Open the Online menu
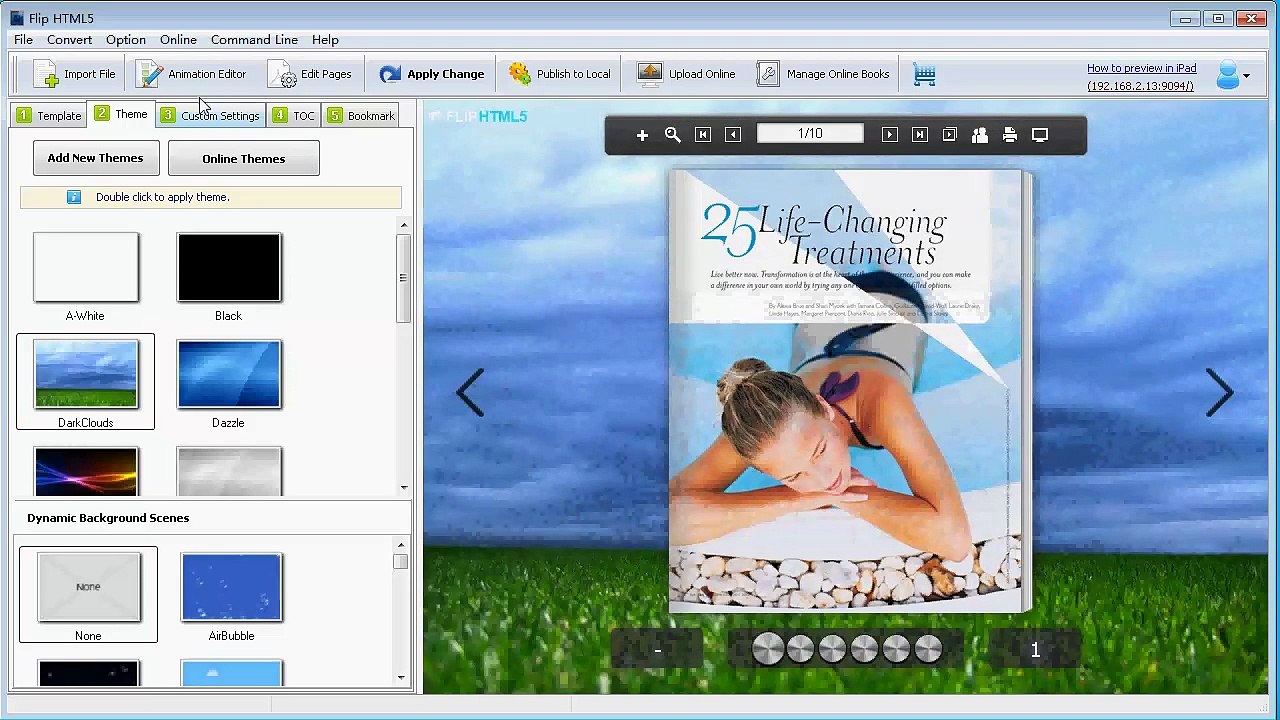This screenshot has height=720, width=1280. (x=178, y=40)
